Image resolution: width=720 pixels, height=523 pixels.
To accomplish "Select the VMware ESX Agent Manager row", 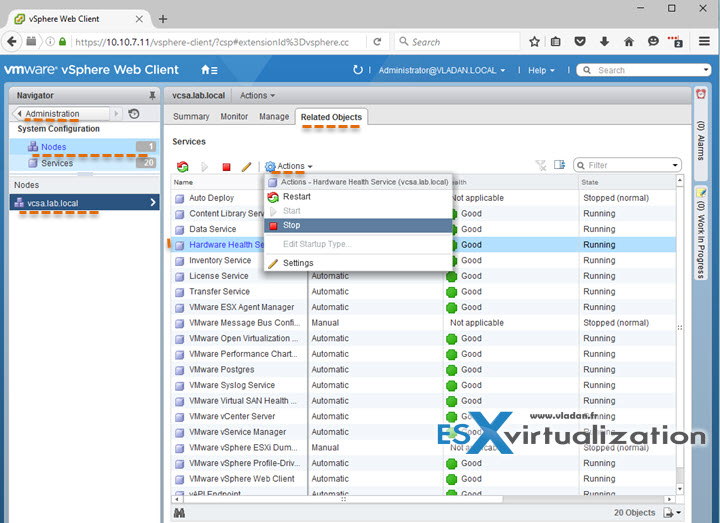I will [424, 307].
